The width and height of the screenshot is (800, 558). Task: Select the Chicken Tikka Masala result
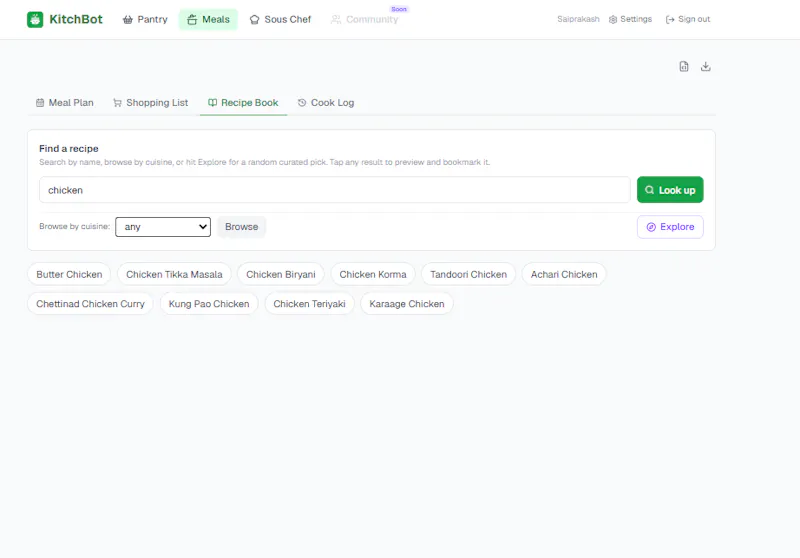point(174,274)
